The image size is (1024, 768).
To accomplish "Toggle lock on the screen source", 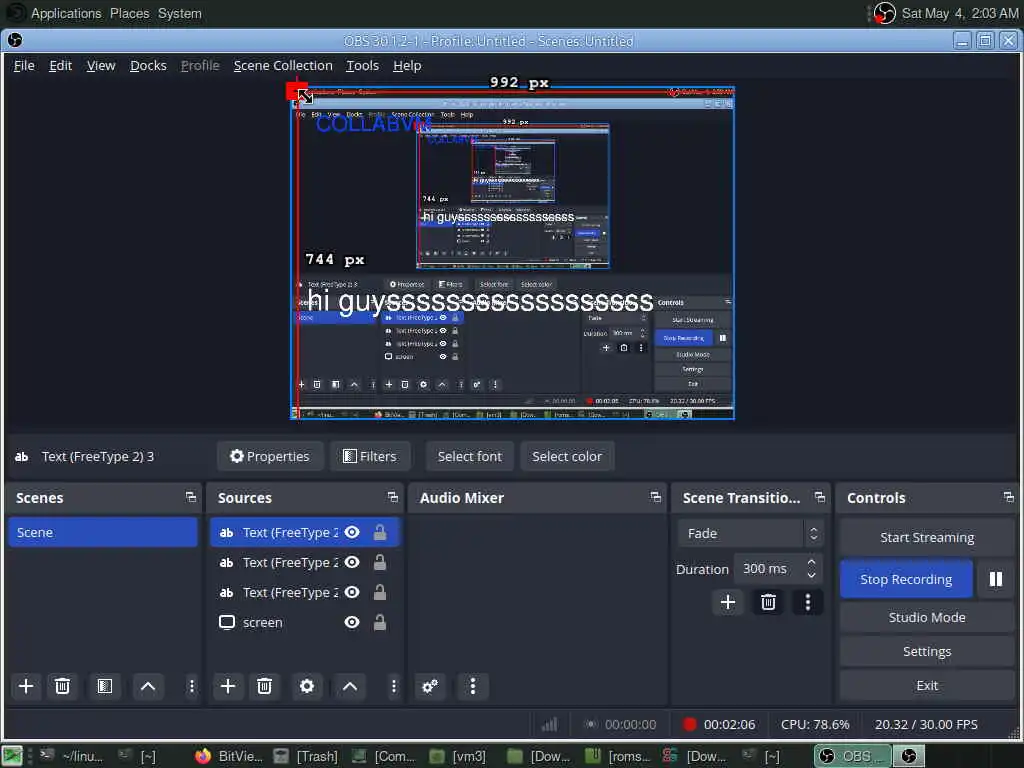I will click(379, 622).
